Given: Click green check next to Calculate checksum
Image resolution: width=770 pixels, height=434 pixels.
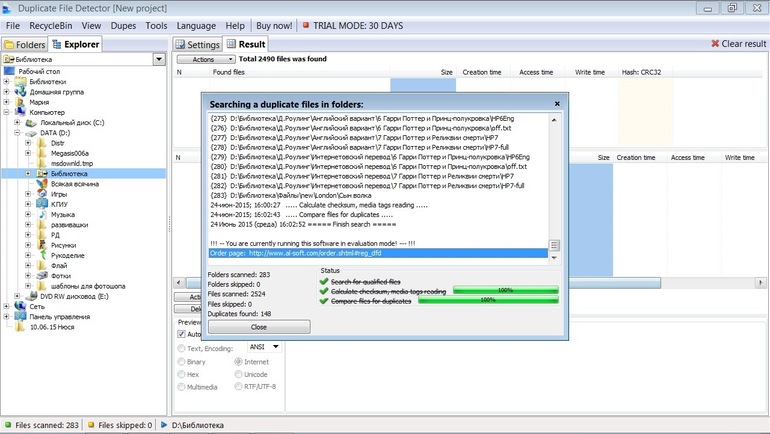Looking at the screenshot, I should (324, 291).
